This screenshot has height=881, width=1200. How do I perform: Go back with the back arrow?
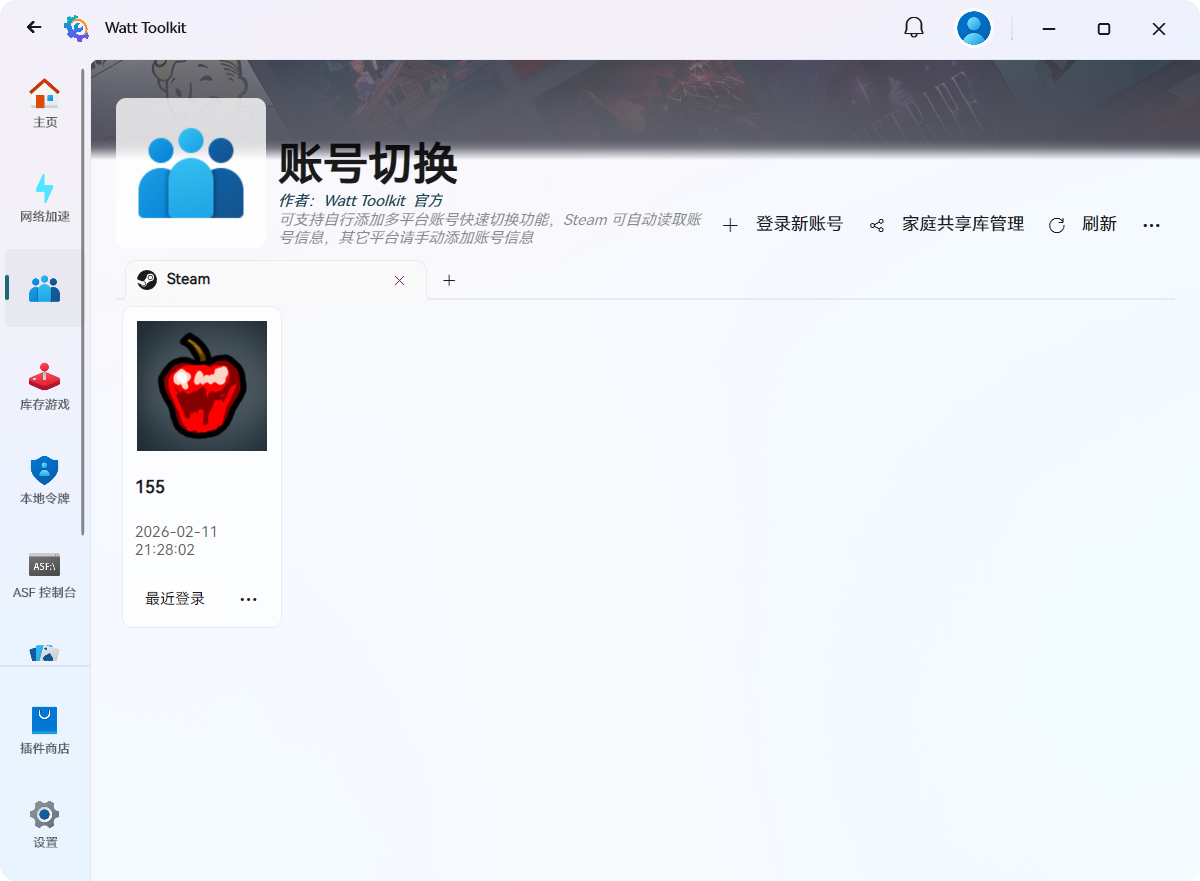(x=34, y=28)
